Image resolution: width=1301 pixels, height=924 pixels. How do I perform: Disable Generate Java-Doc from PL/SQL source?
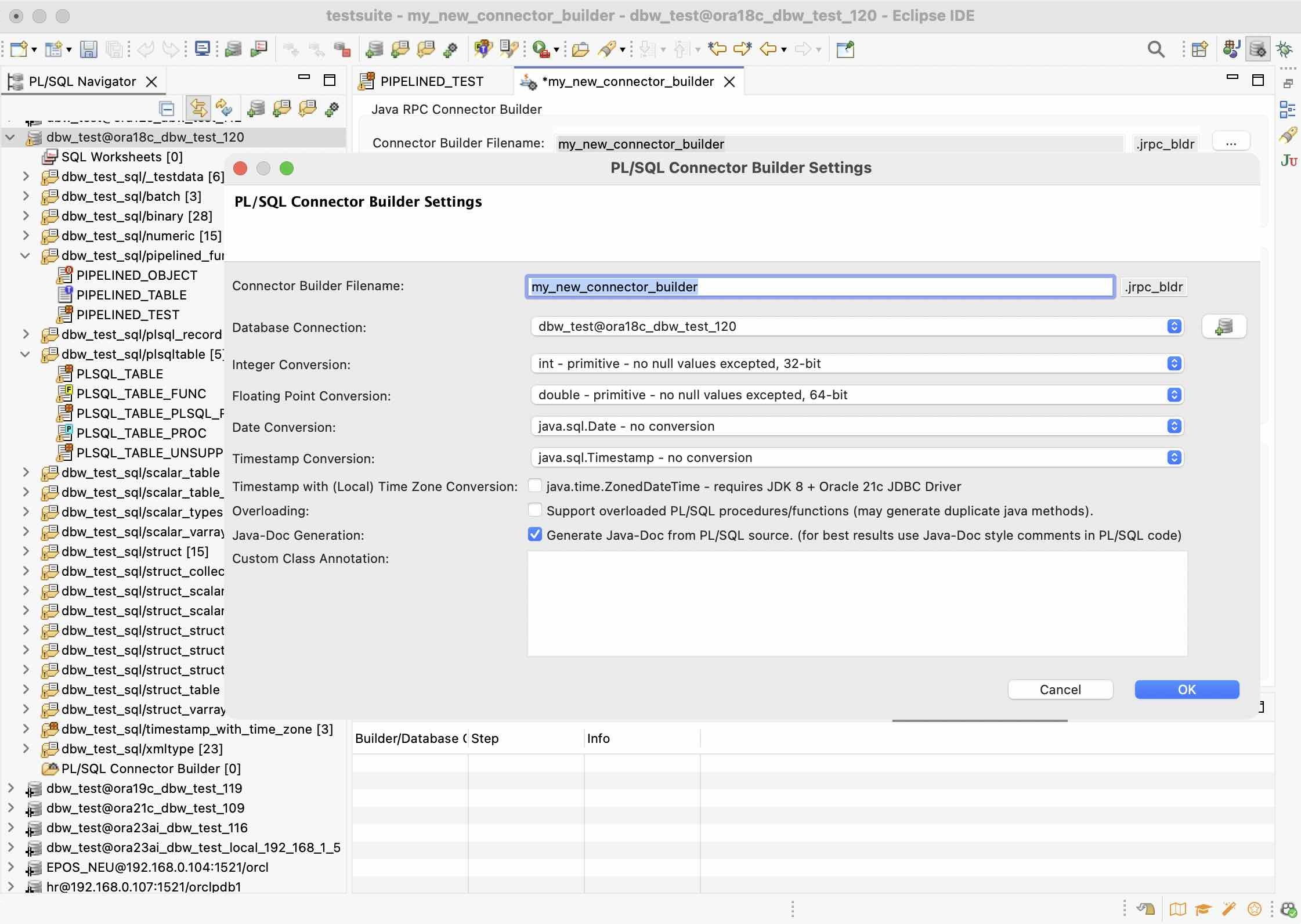click(534, 534)
